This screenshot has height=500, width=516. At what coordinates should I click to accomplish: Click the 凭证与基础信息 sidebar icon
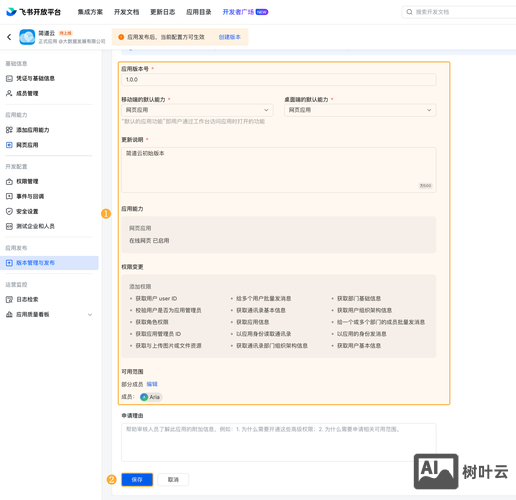[x=9, y=78]
